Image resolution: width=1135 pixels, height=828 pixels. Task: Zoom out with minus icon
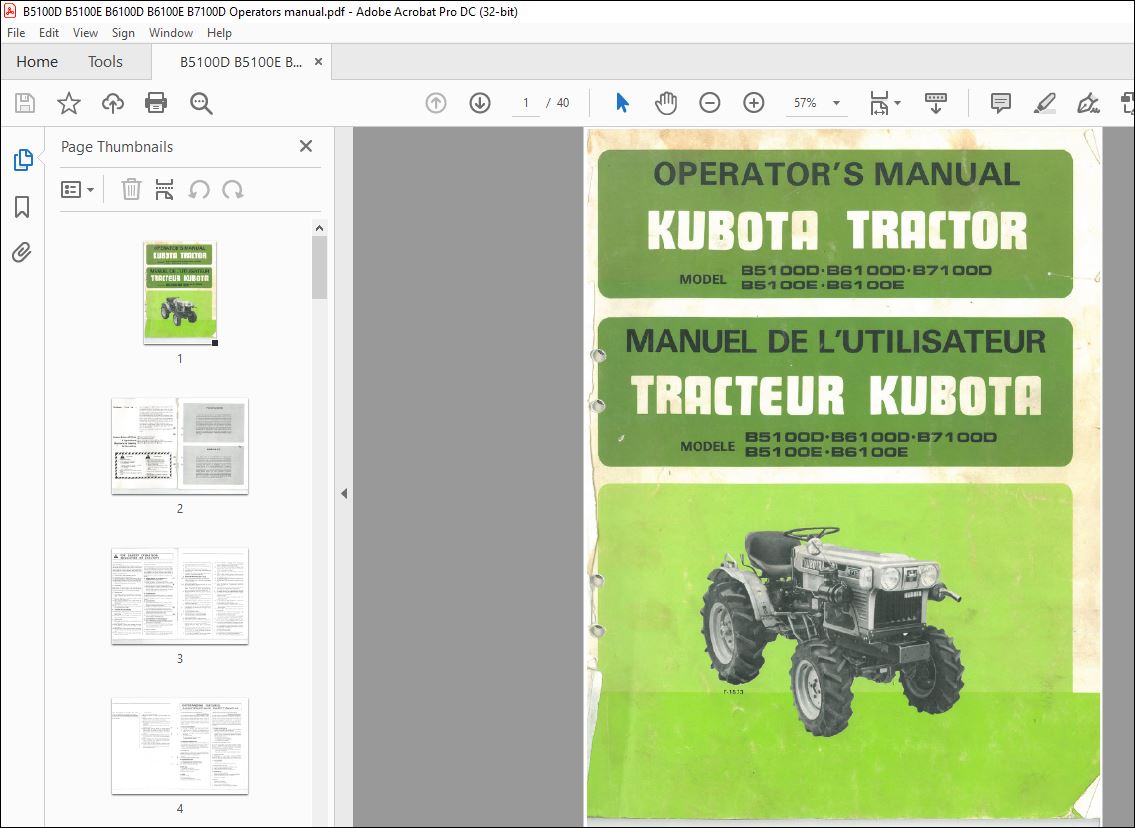[x=709, y=104]
